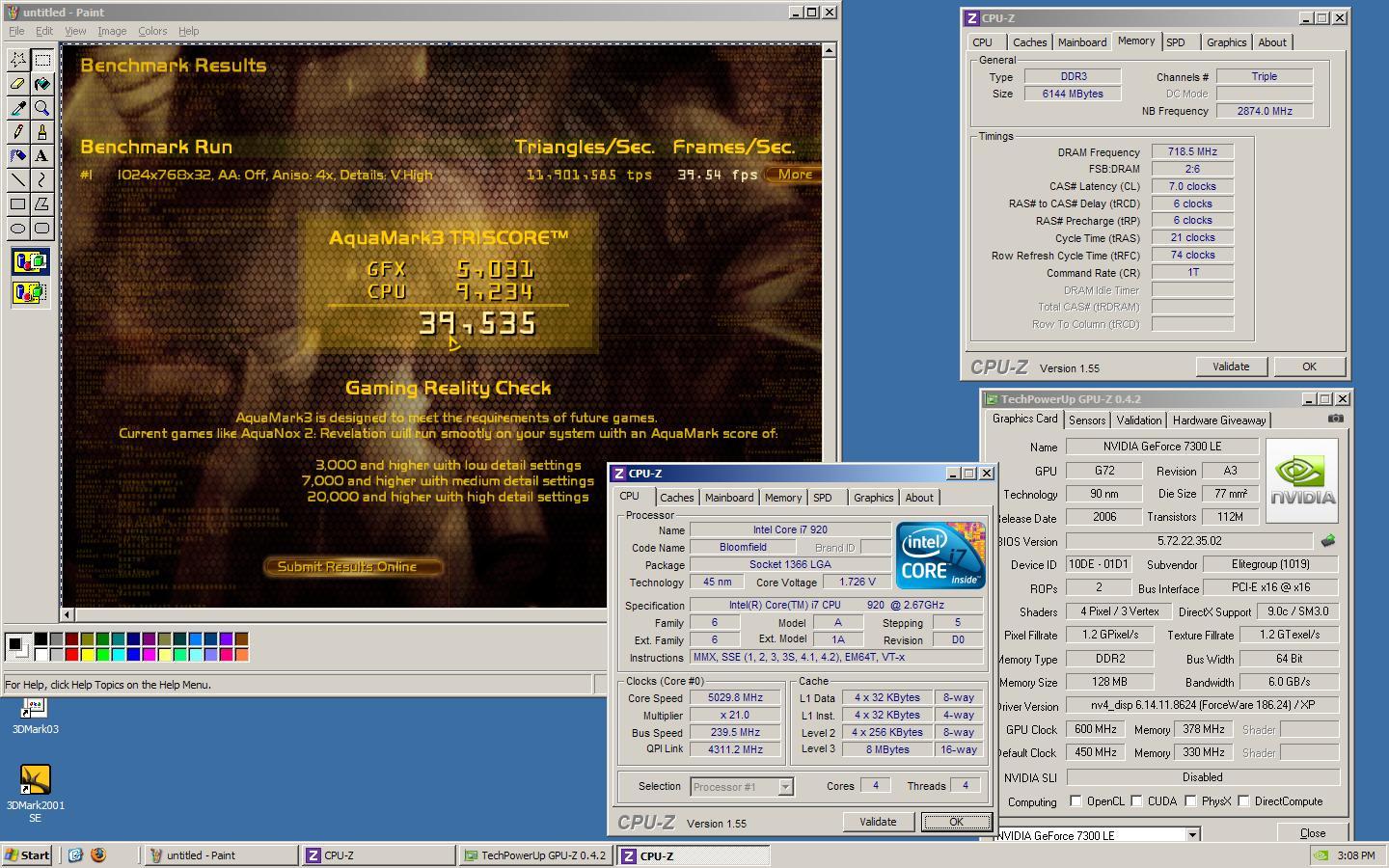The height and width of the screenshot is (868, 1389).
Task: Select the Rounded Rectangle tool
Action: (42, 229)
